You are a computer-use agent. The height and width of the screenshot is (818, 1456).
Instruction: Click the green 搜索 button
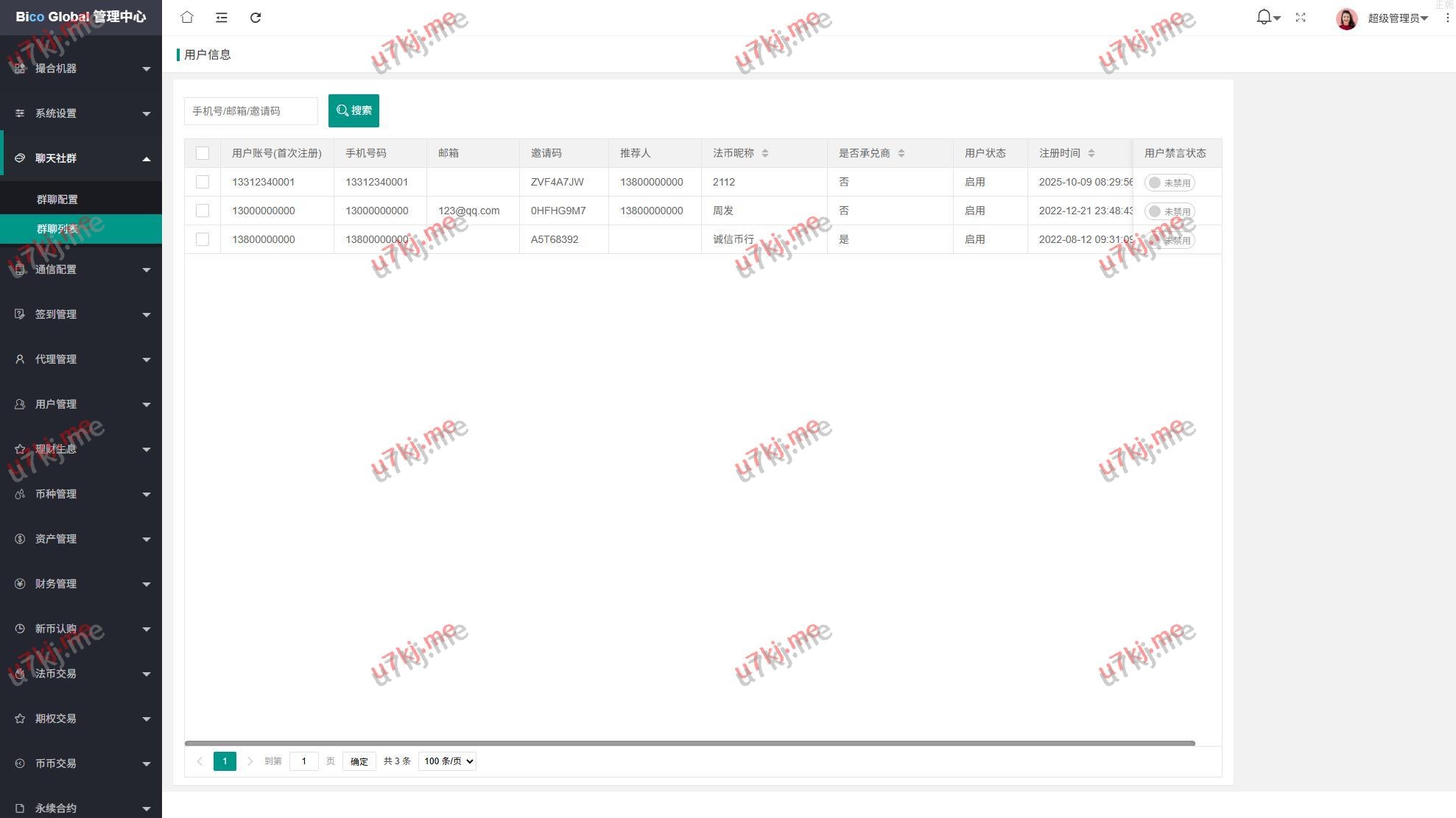pos(354,110)
